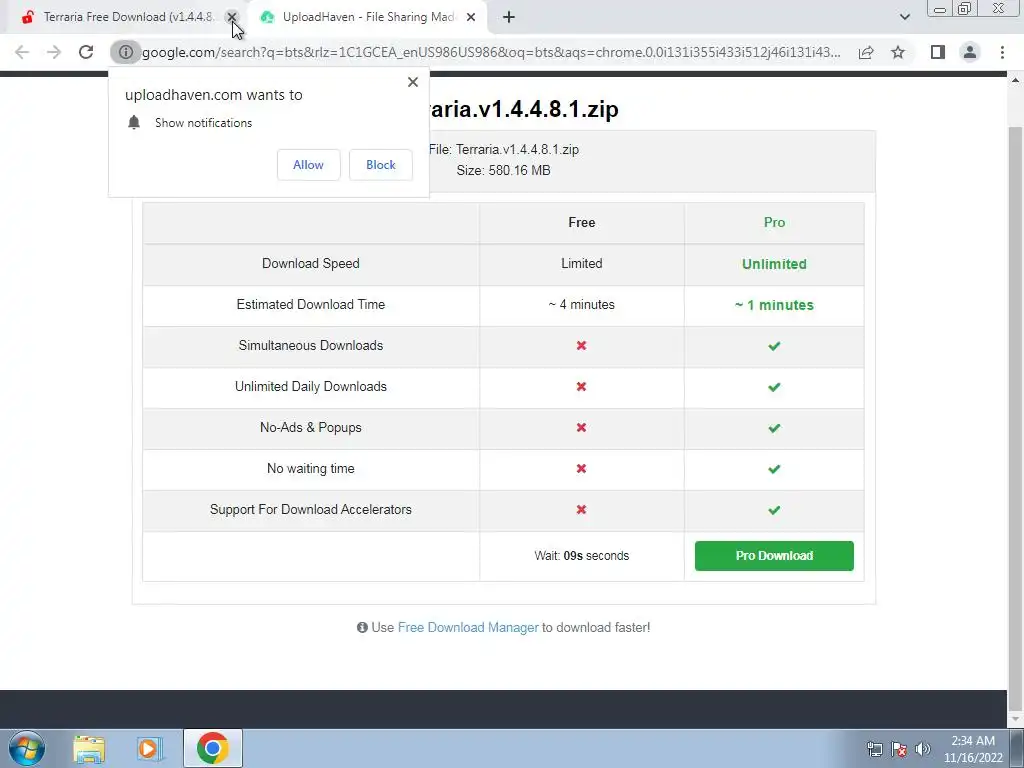This screenshot has height=768, width=1024.
Task: Open Action Center flag tray icon
Action: (899, 749)
